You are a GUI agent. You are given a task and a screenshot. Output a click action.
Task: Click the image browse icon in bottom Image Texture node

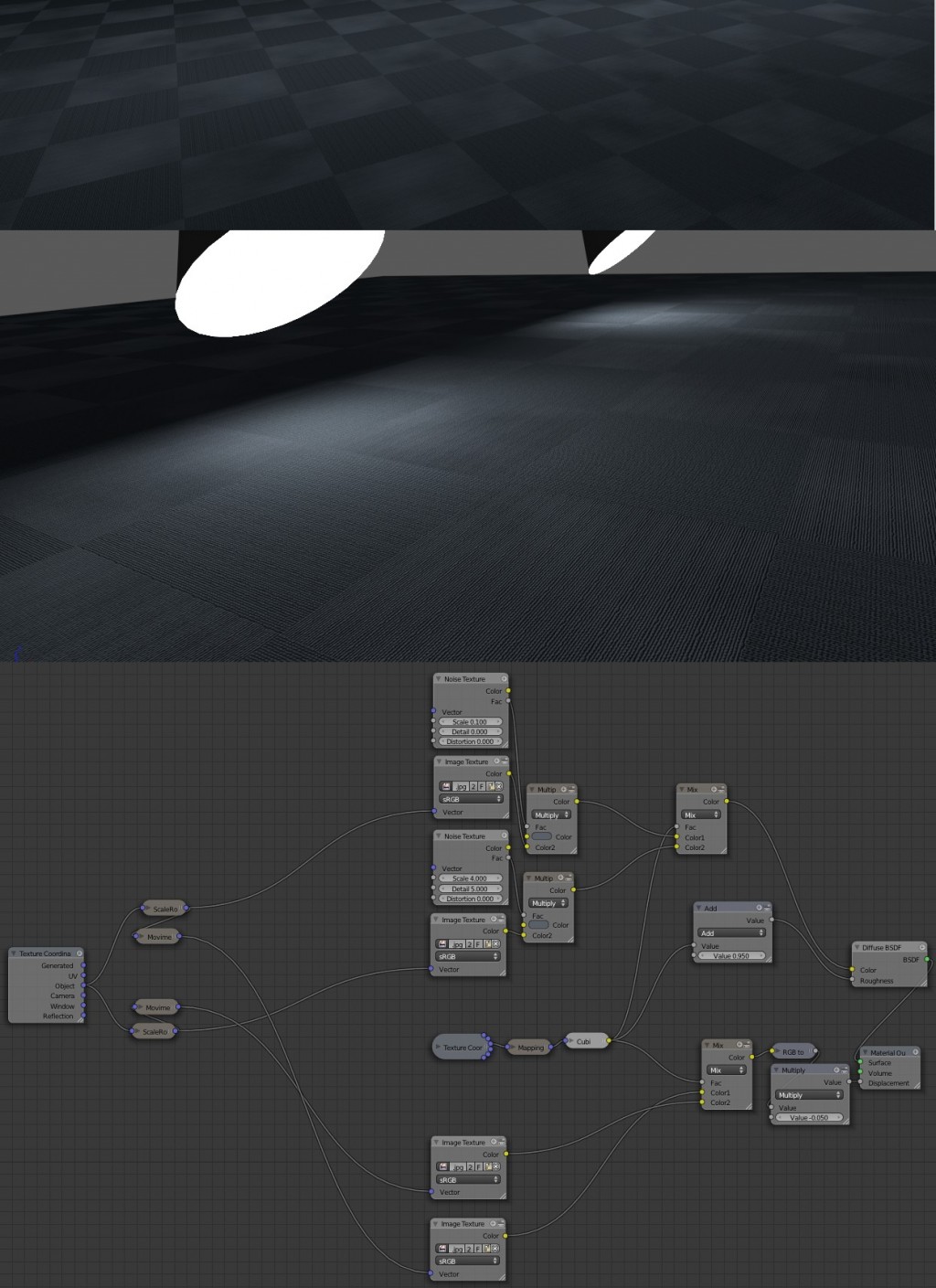444,1248
